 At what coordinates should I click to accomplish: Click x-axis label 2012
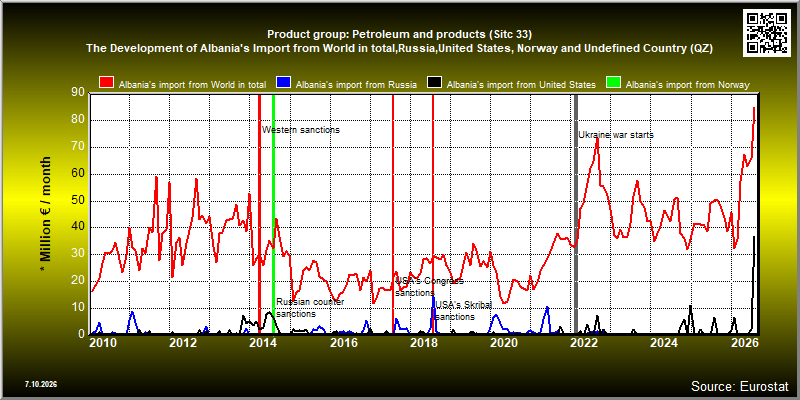click(x=183, y=343)
